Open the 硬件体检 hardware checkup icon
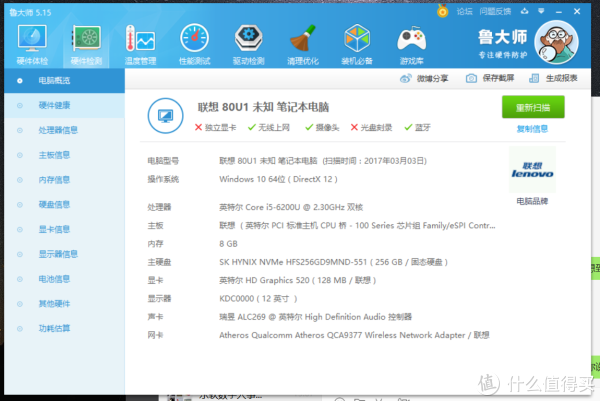The height and width of the screenshot is (401, 600). [32, 44]
